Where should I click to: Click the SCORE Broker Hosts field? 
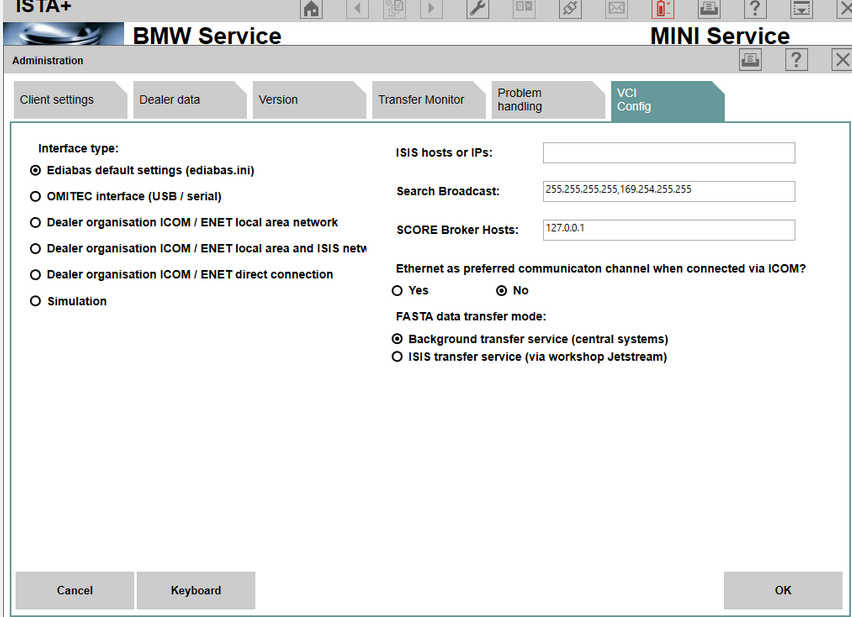(669, 230)
